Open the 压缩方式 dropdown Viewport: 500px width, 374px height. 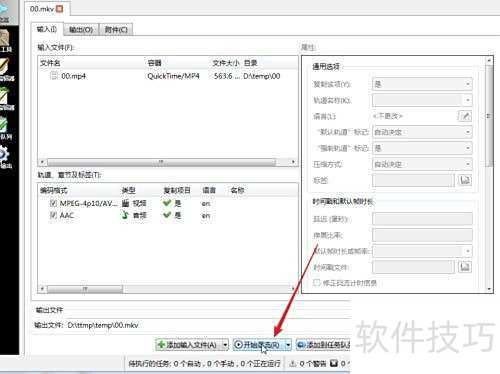(x=422, y=164)
